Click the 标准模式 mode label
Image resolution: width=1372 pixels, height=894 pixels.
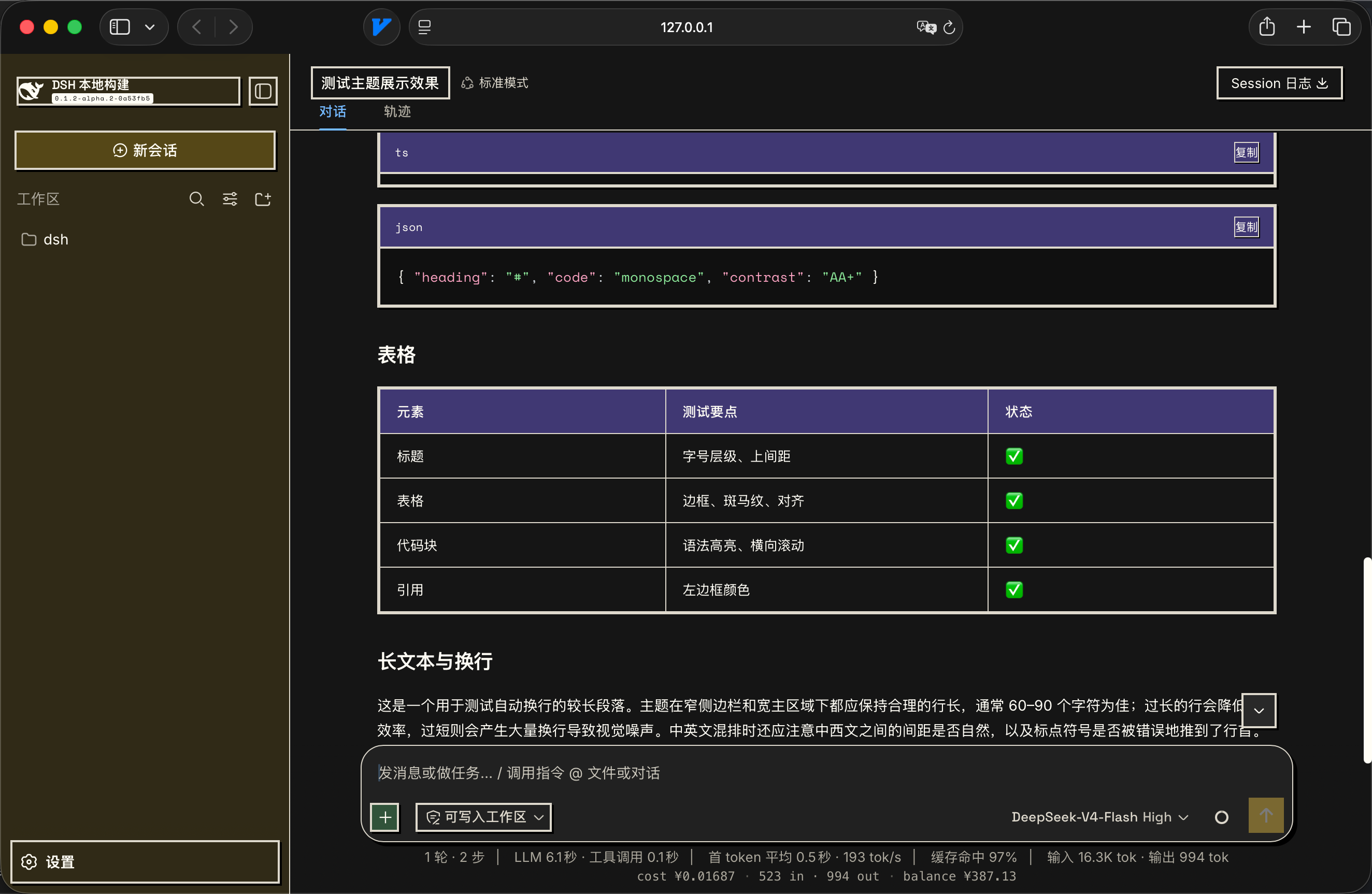click(495, 83)
